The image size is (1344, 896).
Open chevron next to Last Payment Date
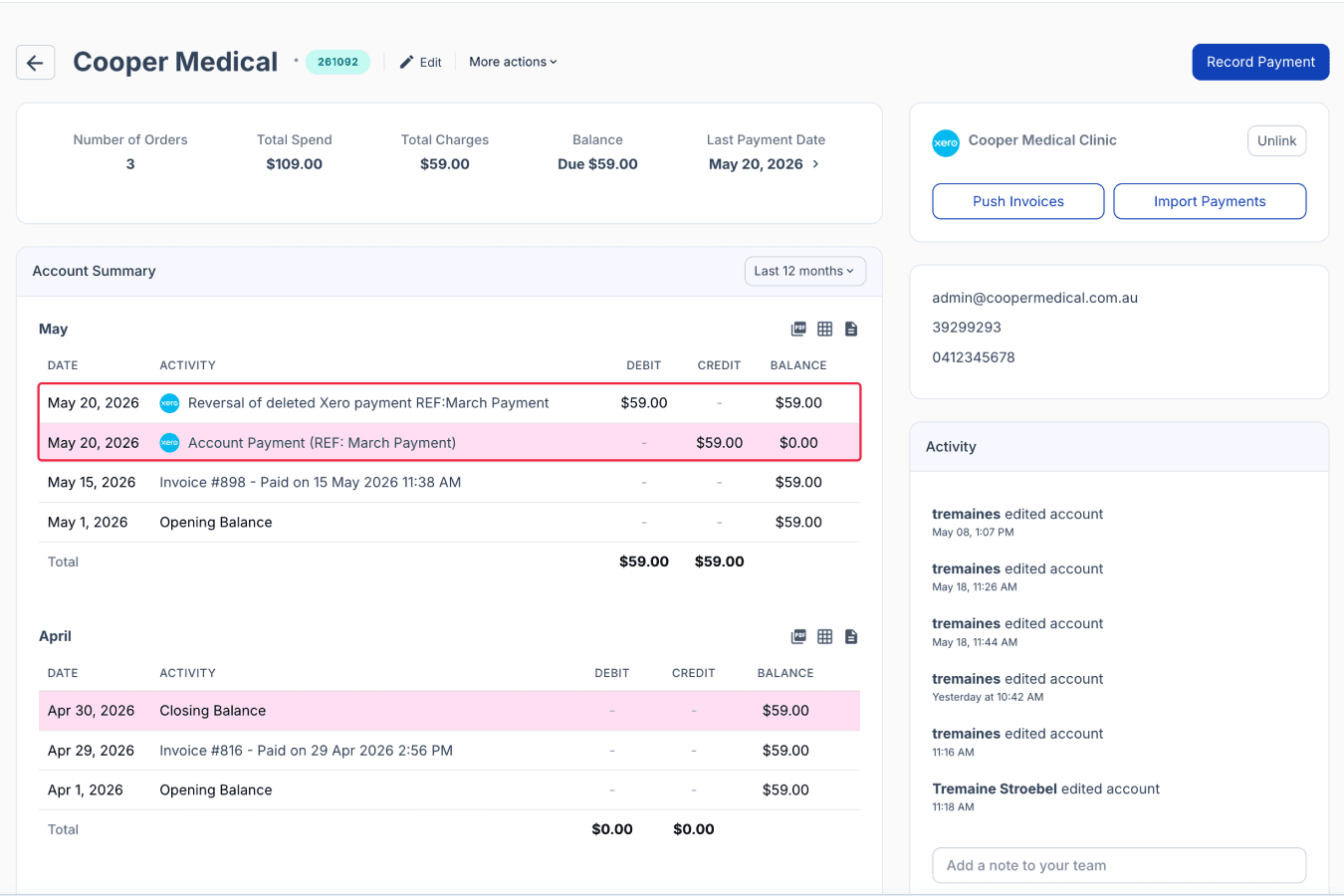coord(816,164)
